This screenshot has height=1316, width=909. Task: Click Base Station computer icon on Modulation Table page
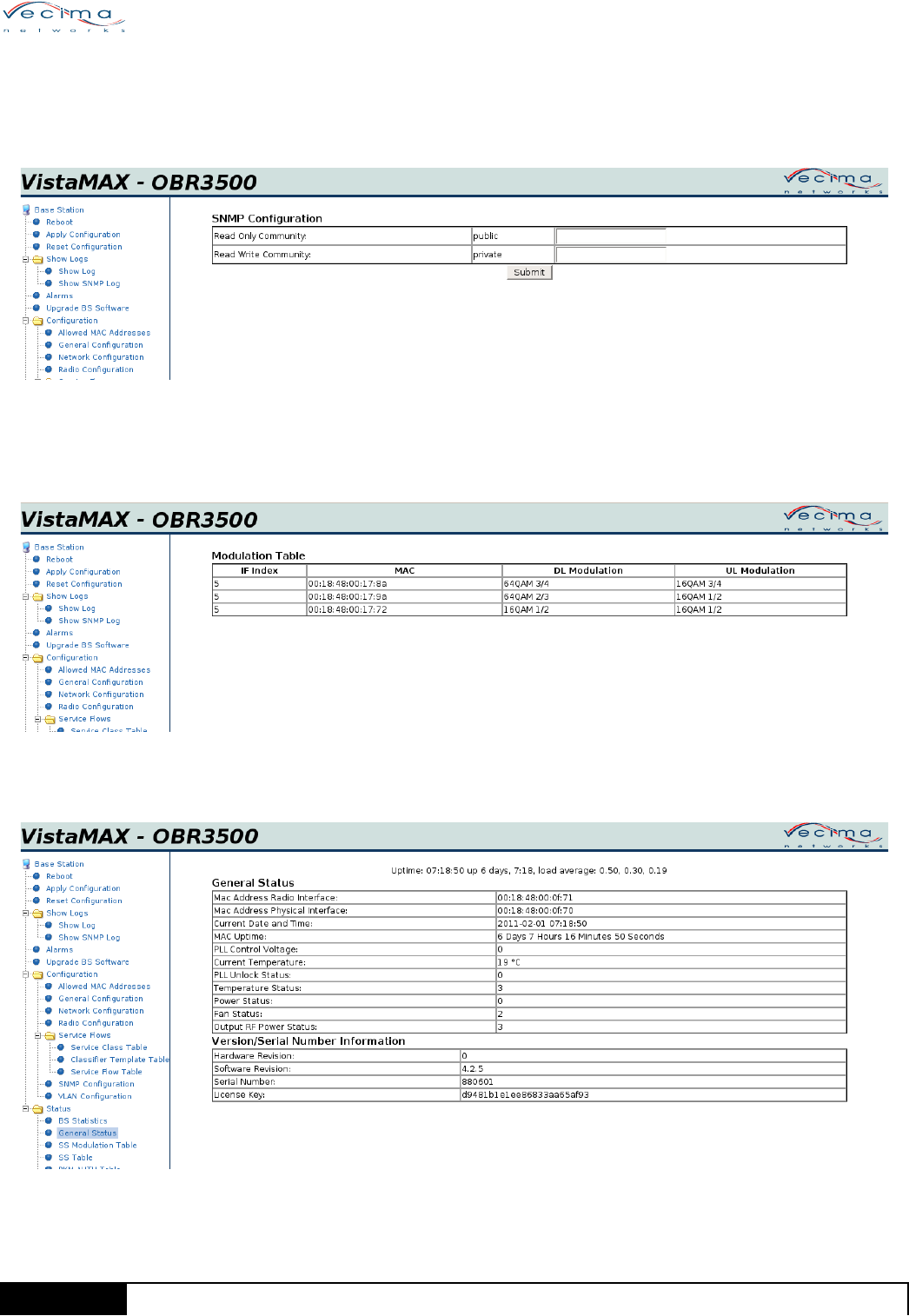26,547
